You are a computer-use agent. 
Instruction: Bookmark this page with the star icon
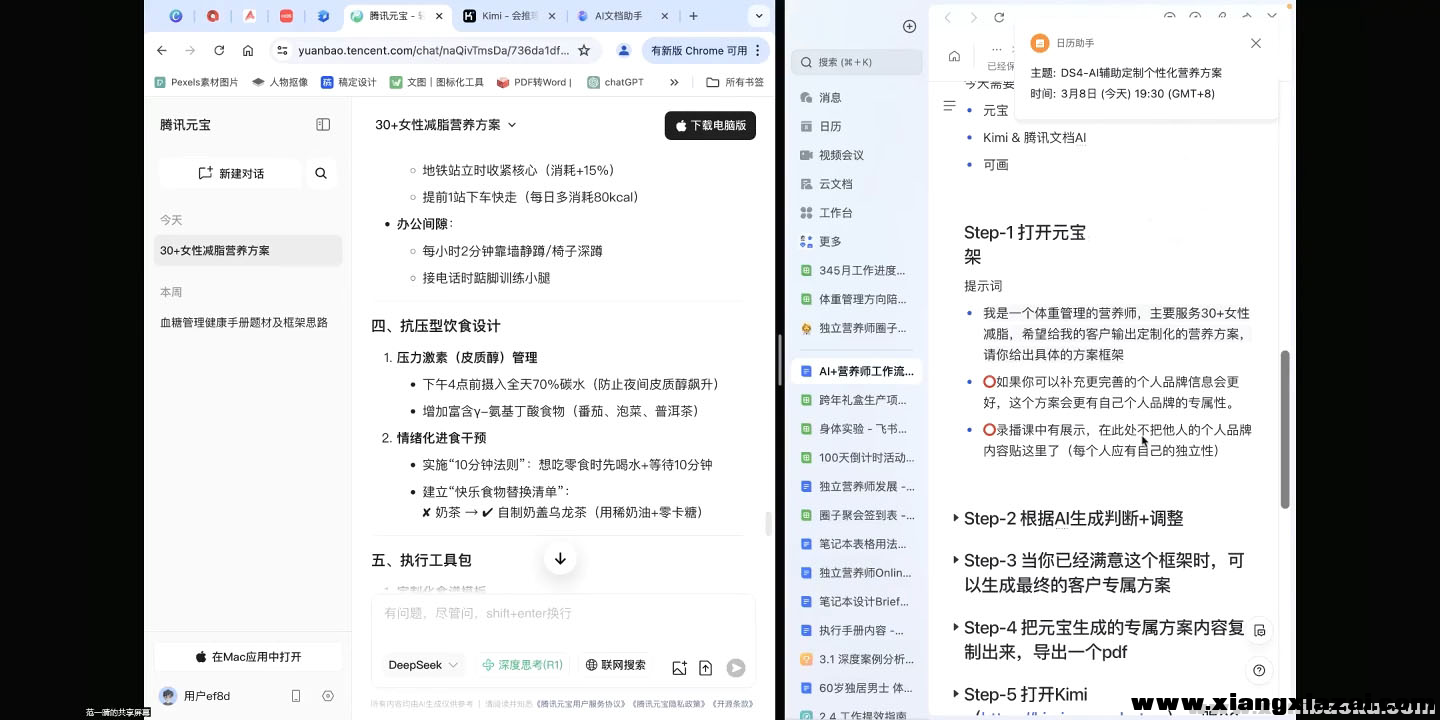(x=584, y=50)
